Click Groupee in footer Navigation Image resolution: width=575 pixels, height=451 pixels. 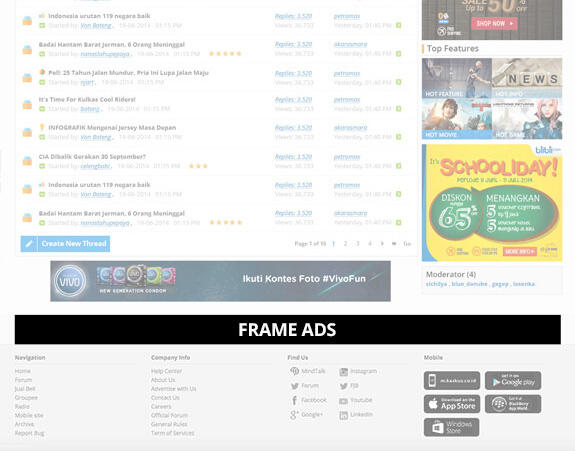tap(26, 397)
